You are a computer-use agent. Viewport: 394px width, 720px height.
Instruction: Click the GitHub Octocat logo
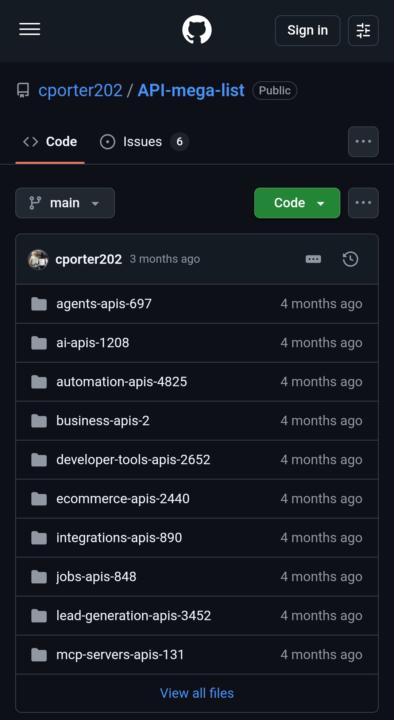coord(197,30)
